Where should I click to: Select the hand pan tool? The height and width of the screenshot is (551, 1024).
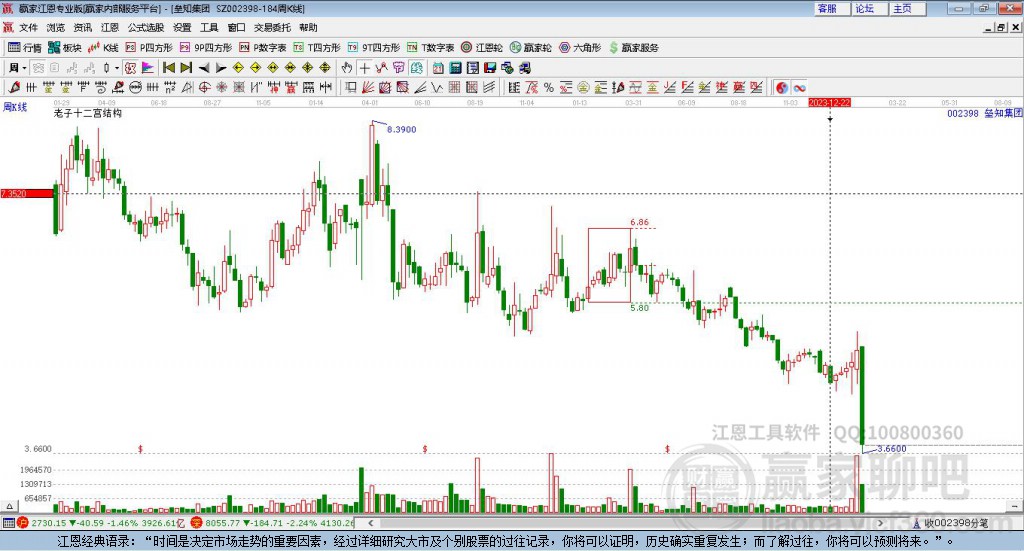pos(347,67)
